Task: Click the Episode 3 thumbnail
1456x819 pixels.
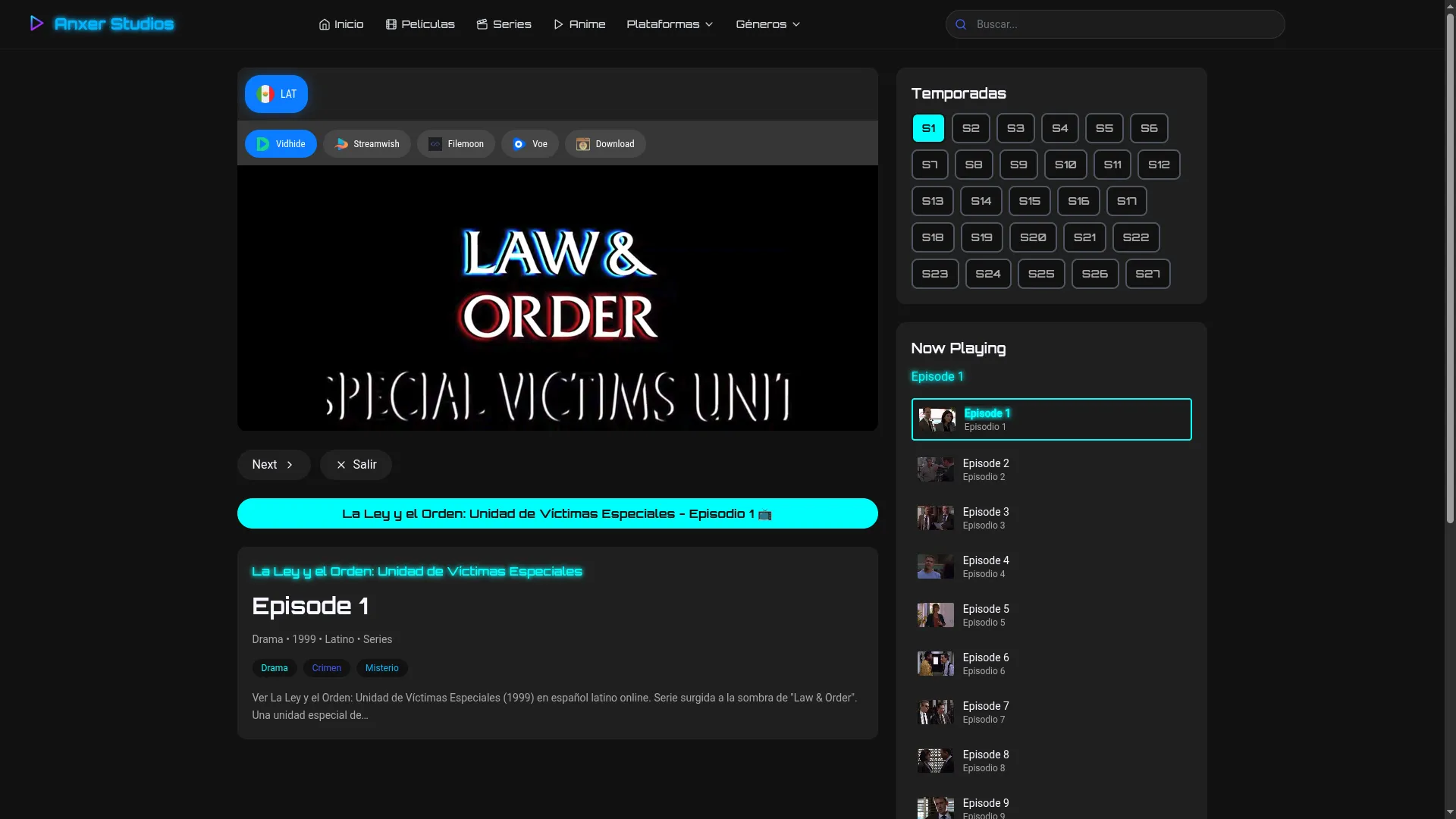Action: 936,518
